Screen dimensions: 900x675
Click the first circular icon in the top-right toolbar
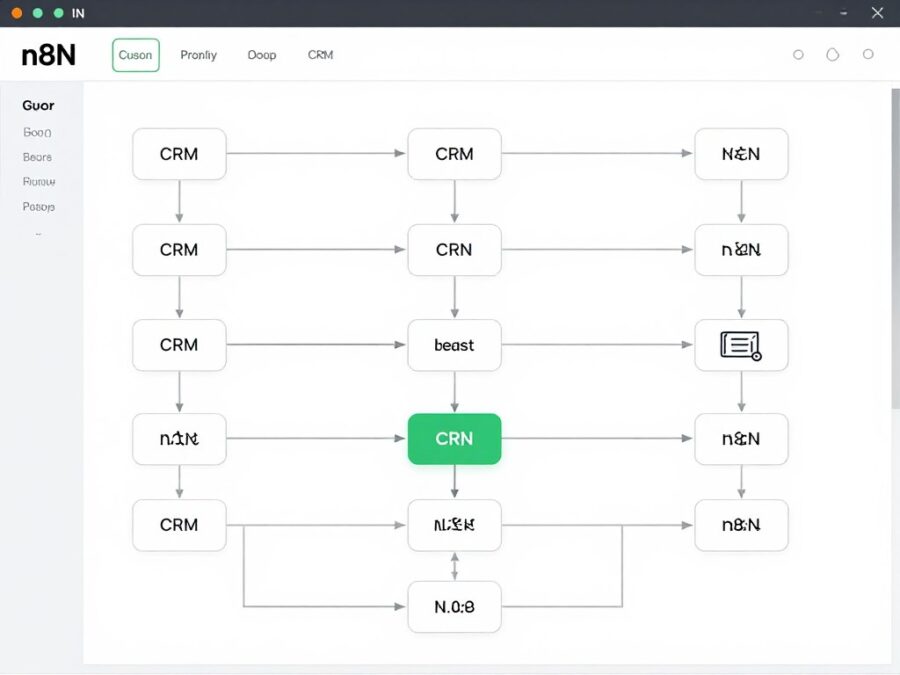797,55
